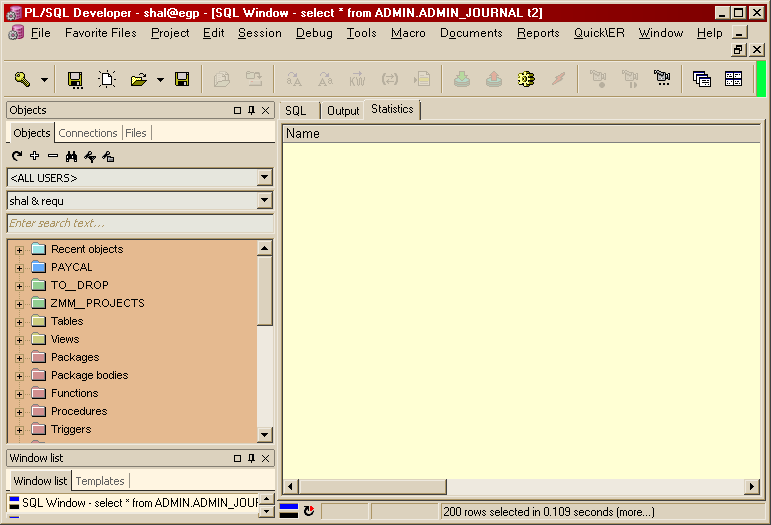Click the '200 rows selected' status text
The width and height of the screenshot is (771, 525).
tap(549, 512)
